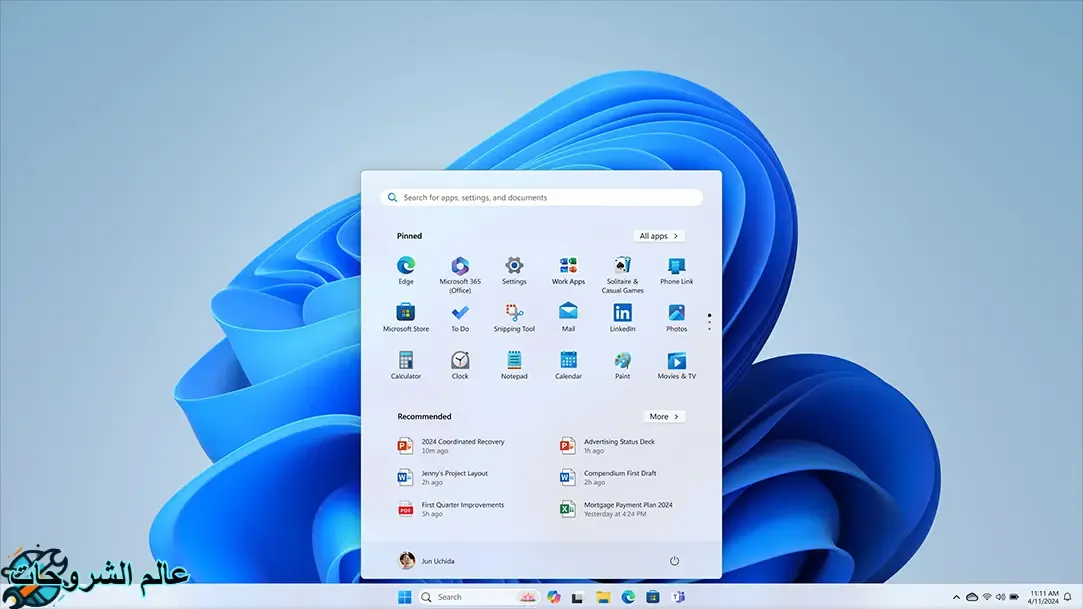
Task: Open Settings from pinned apps
Action: (514, 271)
